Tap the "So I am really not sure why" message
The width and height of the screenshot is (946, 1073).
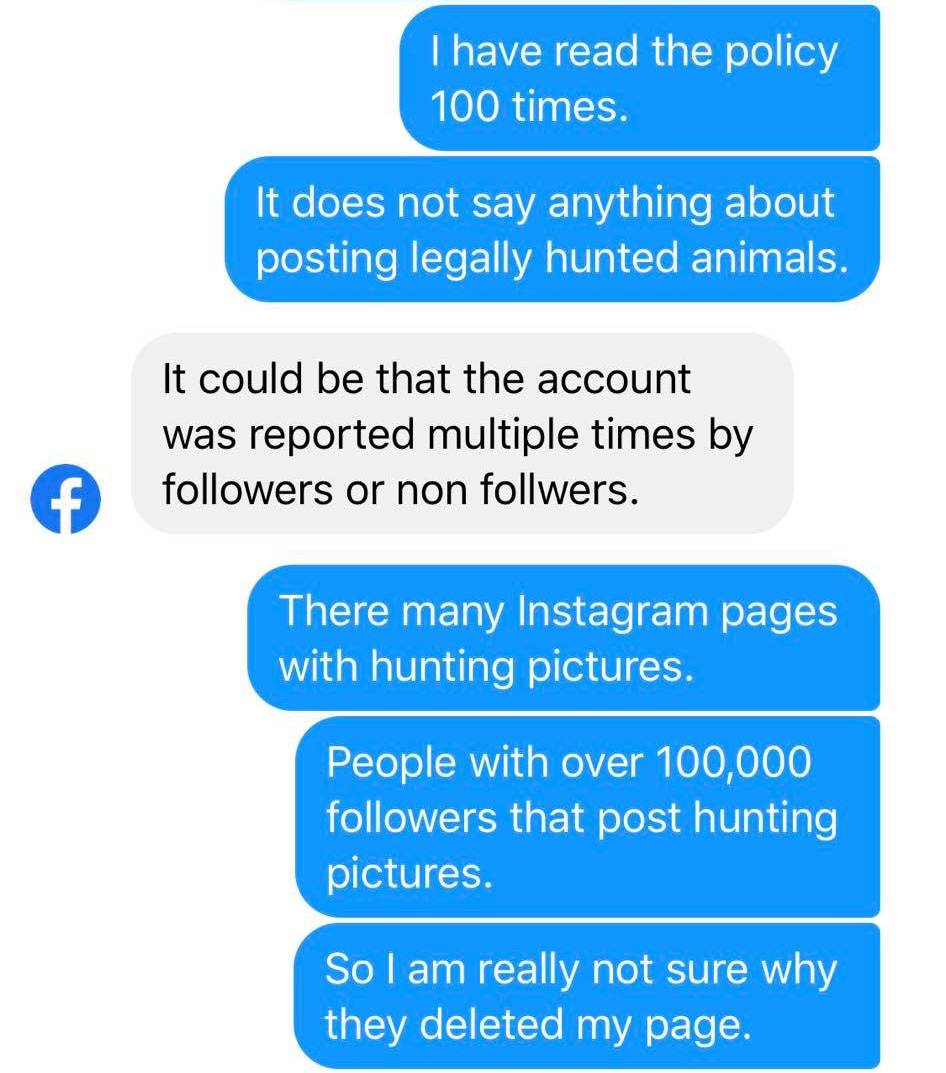(x=587, y=996)
